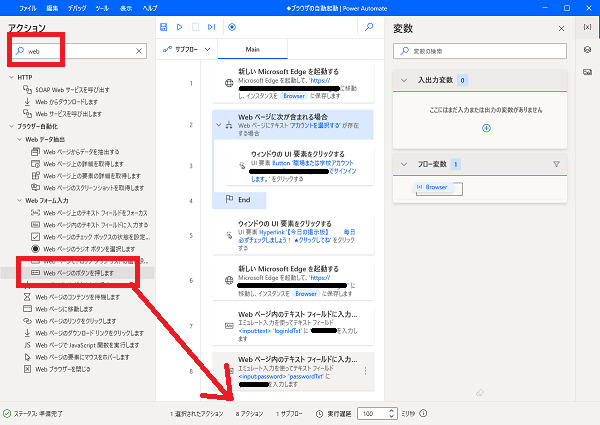600x425 pixels.
Task: Open flow search magnifier icon
Action: 369,27
